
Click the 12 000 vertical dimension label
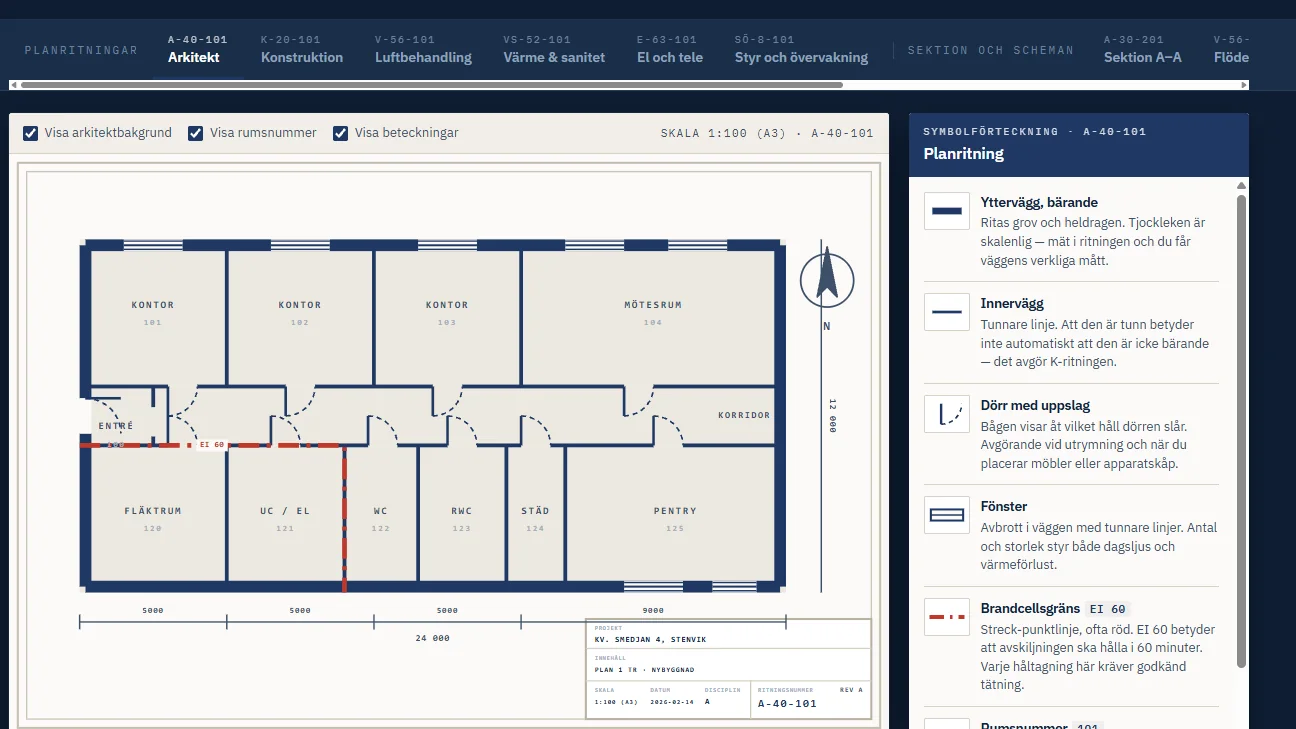pyautogui.click(x=833, y=416)
